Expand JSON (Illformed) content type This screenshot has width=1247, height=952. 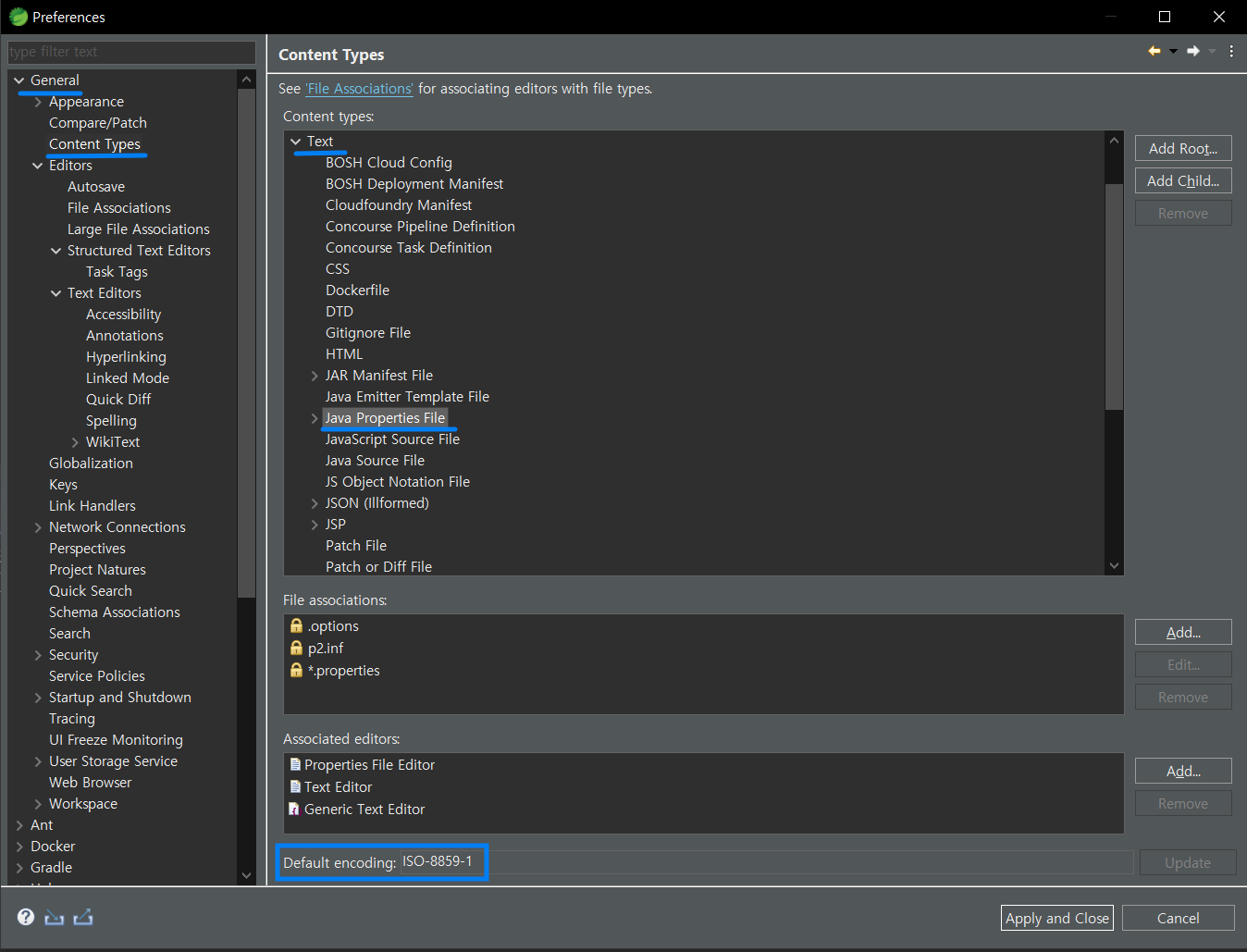(315, 503)
